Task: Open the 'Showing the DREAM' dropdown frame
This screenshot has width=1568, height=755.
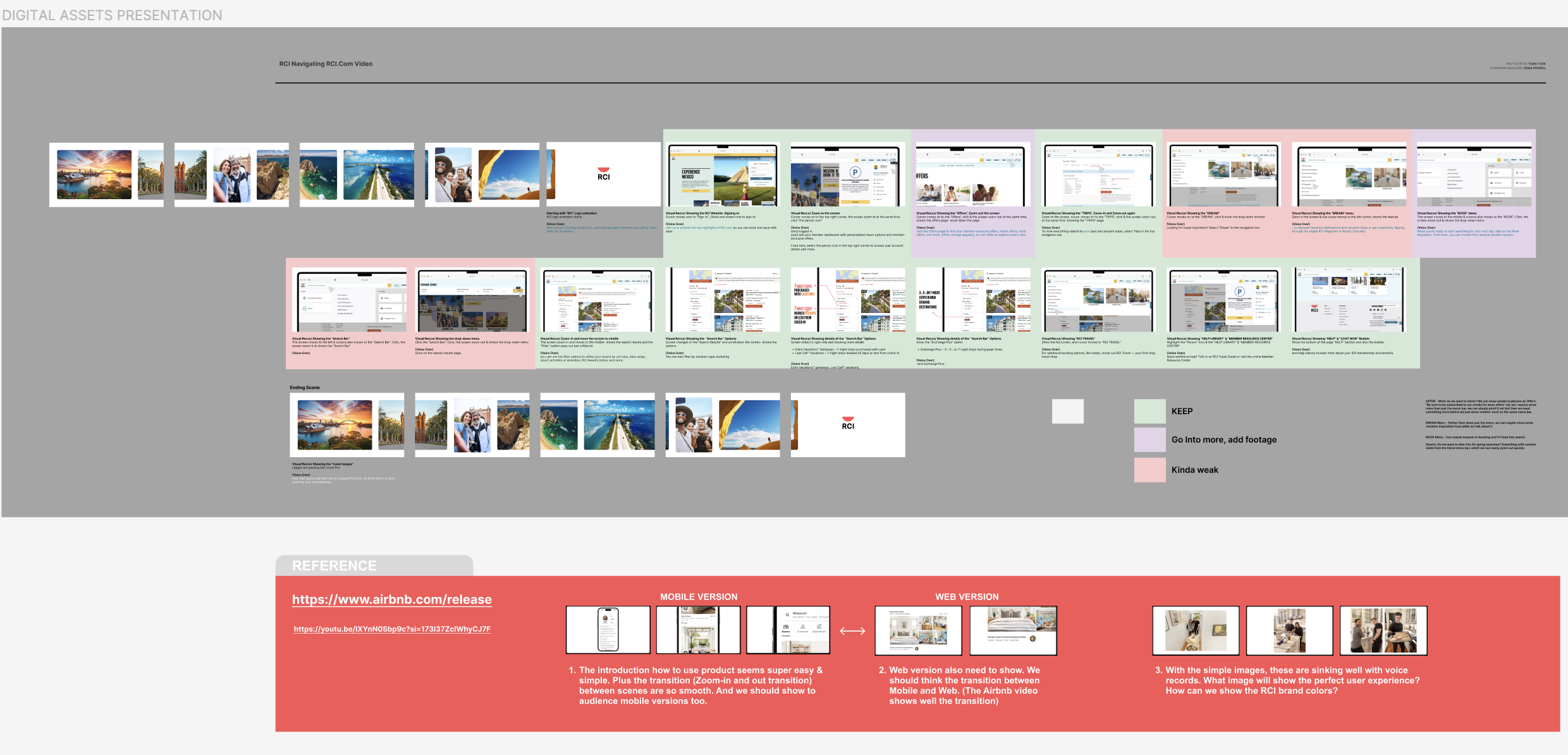Action: [x=1223, y=175]
